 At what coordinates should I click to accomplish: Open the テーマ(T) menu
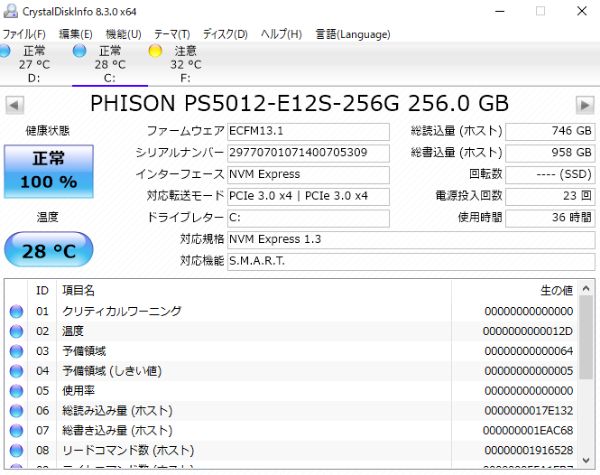(172, 34)
